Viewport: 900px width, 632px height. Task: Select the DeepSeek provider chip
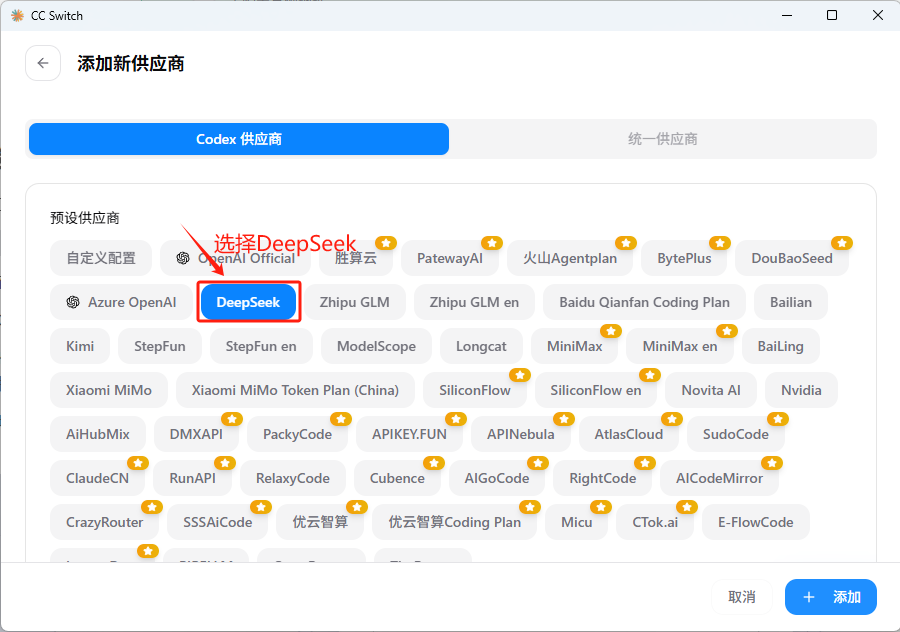[248, 302]
